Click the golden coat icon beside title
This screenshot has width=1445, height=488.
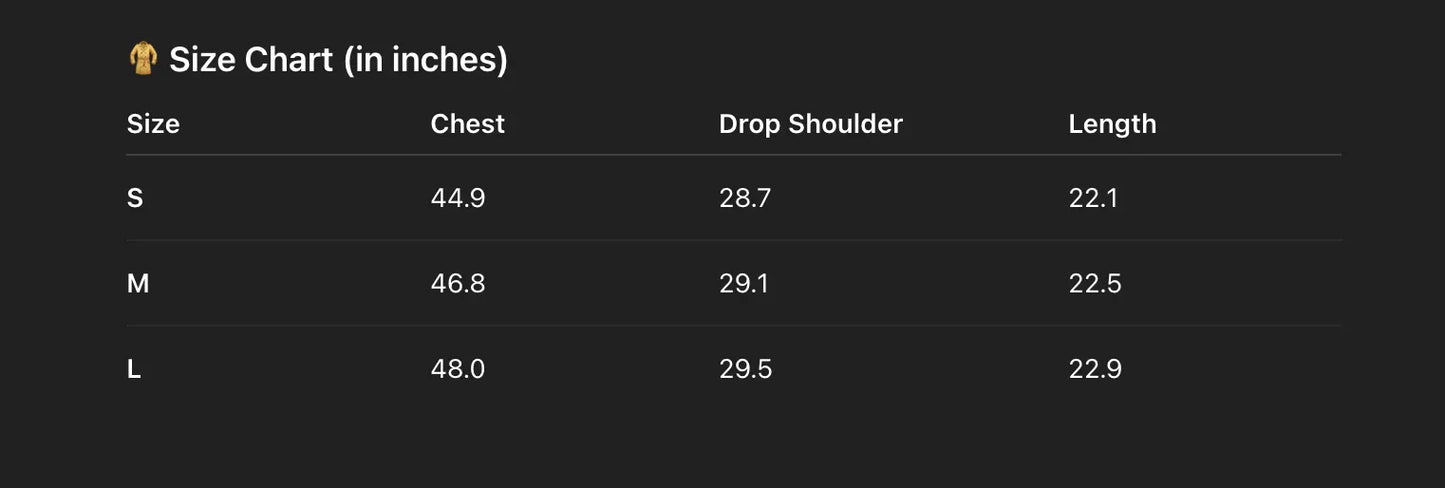(x=143, y=59)
